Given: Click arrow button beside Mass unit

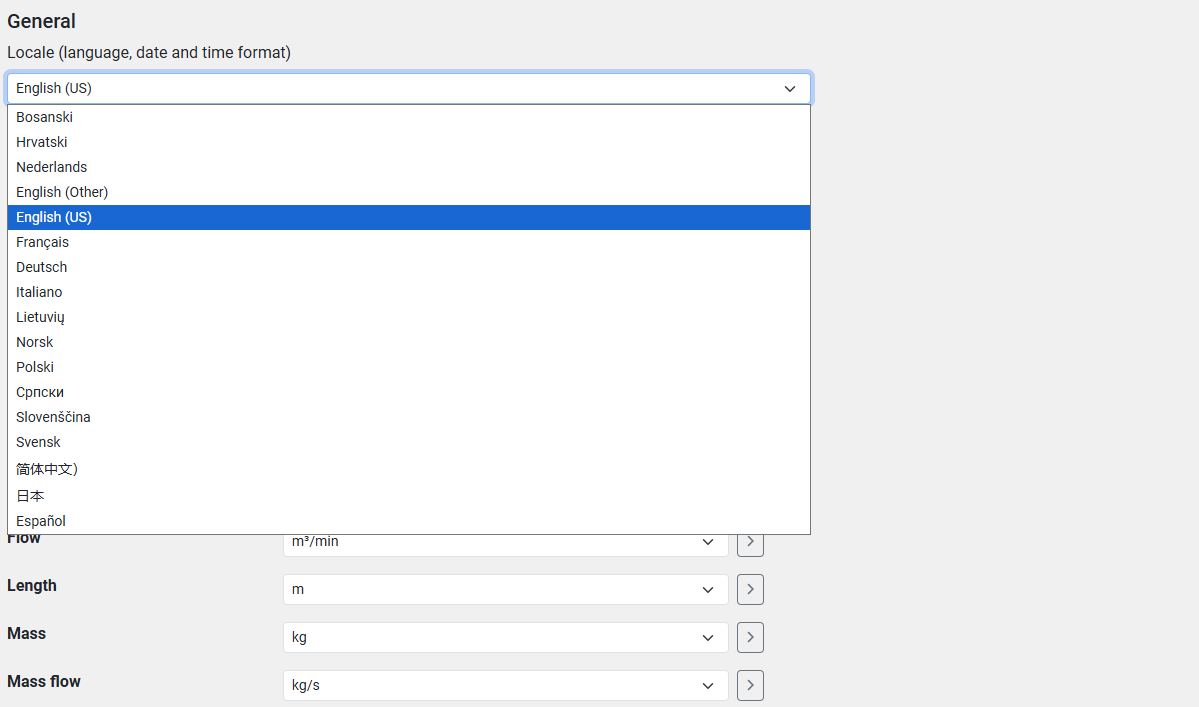Looking at the screenshot, I should 750,637.
